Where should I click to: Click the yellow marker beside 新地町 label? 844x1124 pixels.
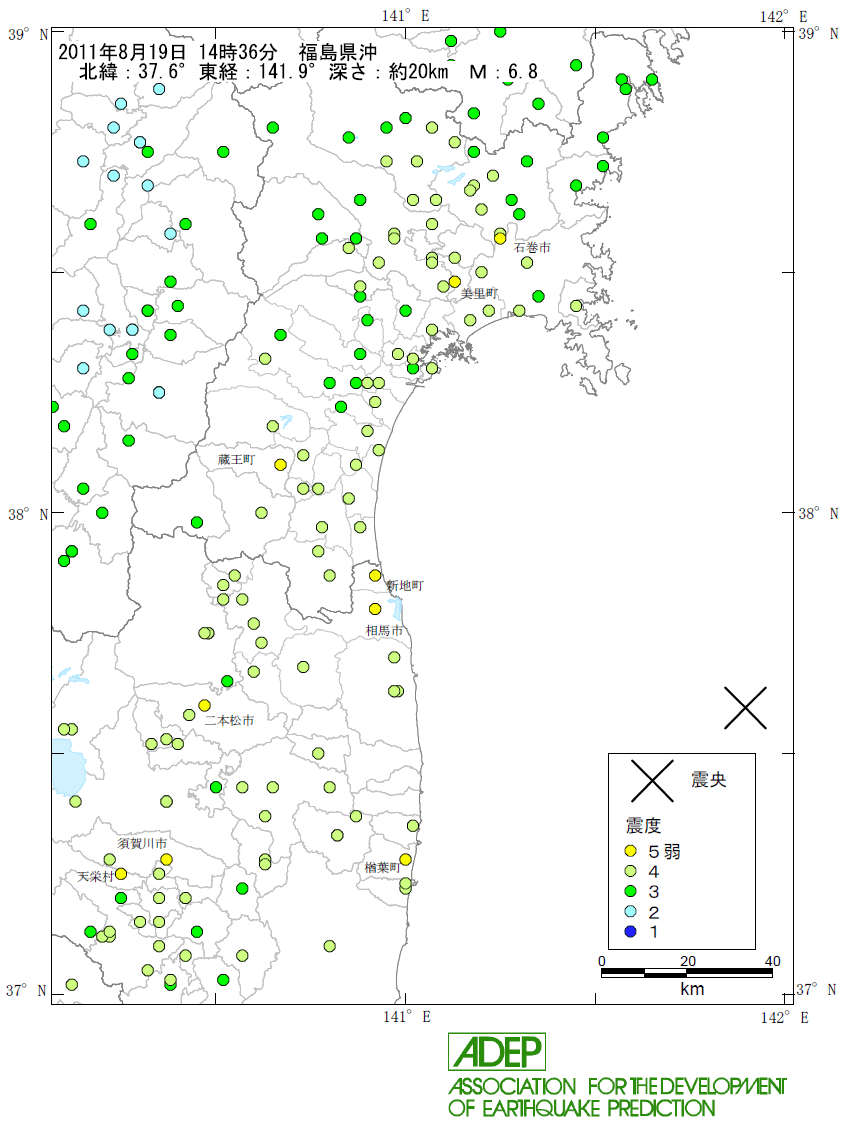pos(375,575)
